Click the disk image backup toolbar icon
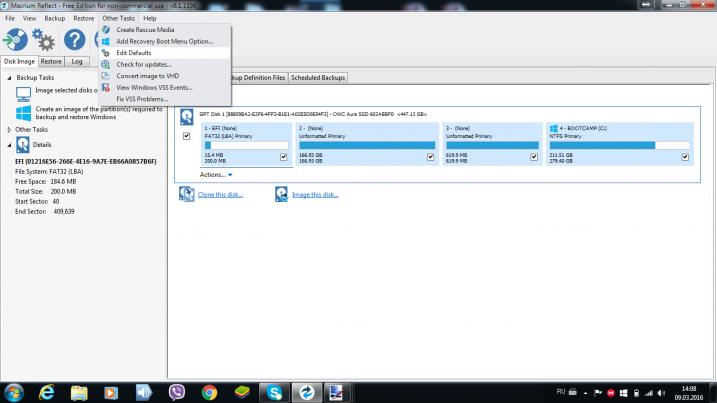This screenshot has width=717, height=403. pos(16,40)
